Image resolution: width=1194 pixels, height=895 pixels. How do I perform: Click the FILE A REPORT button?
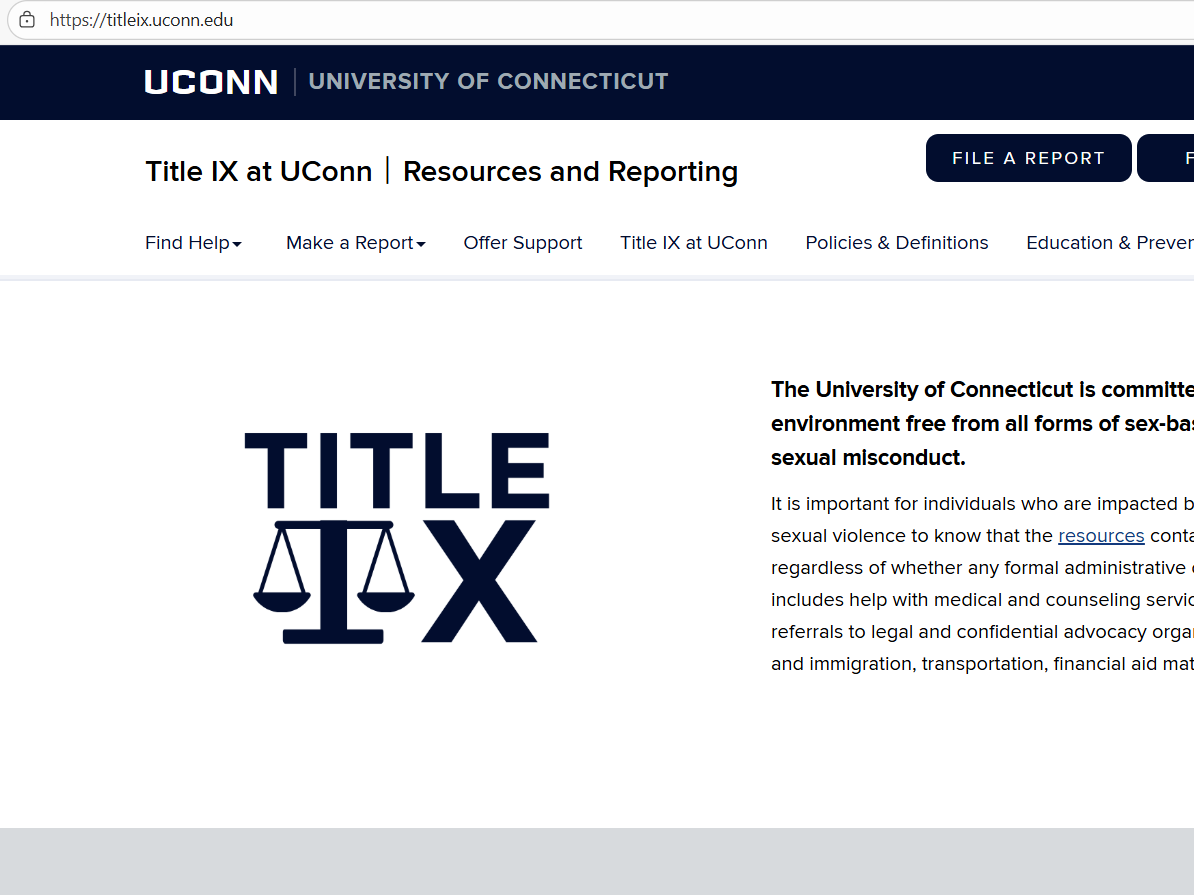1028,157
